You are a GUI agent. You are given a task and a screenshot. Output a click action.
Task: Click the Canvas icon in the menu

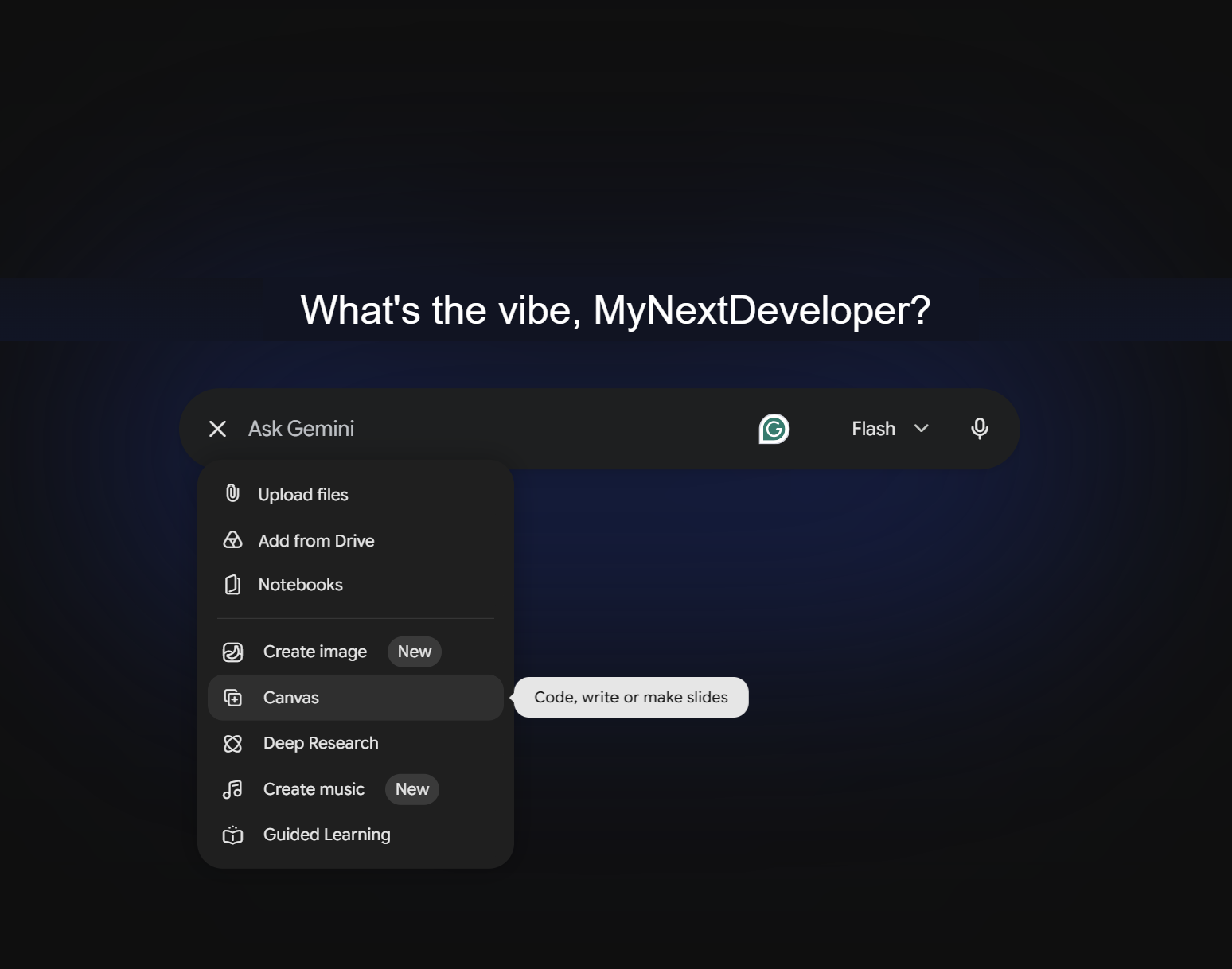pos(232,698)
